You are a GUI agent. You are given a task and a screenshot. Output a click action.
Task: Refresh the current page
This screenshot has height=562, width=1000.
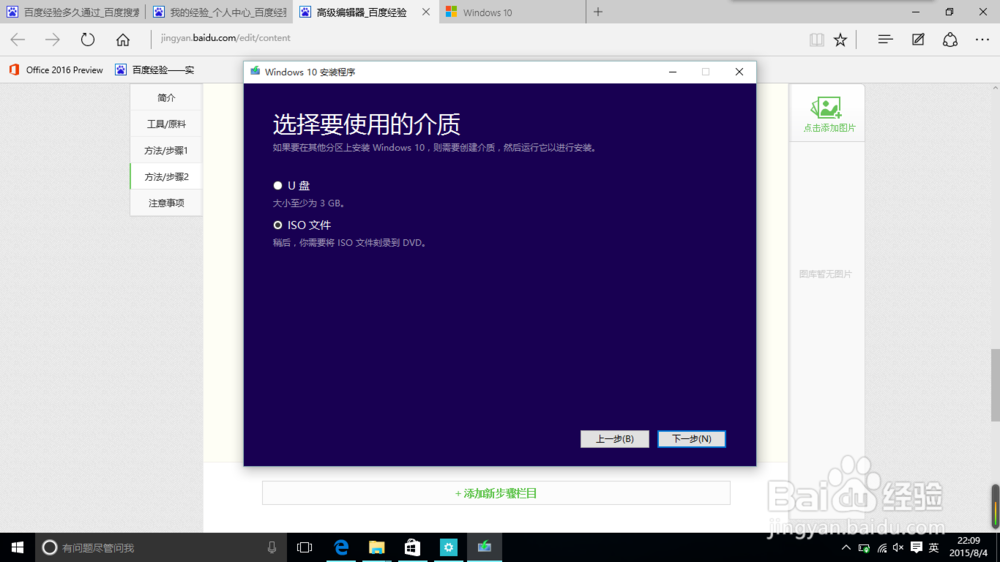[x=87, y=40]
